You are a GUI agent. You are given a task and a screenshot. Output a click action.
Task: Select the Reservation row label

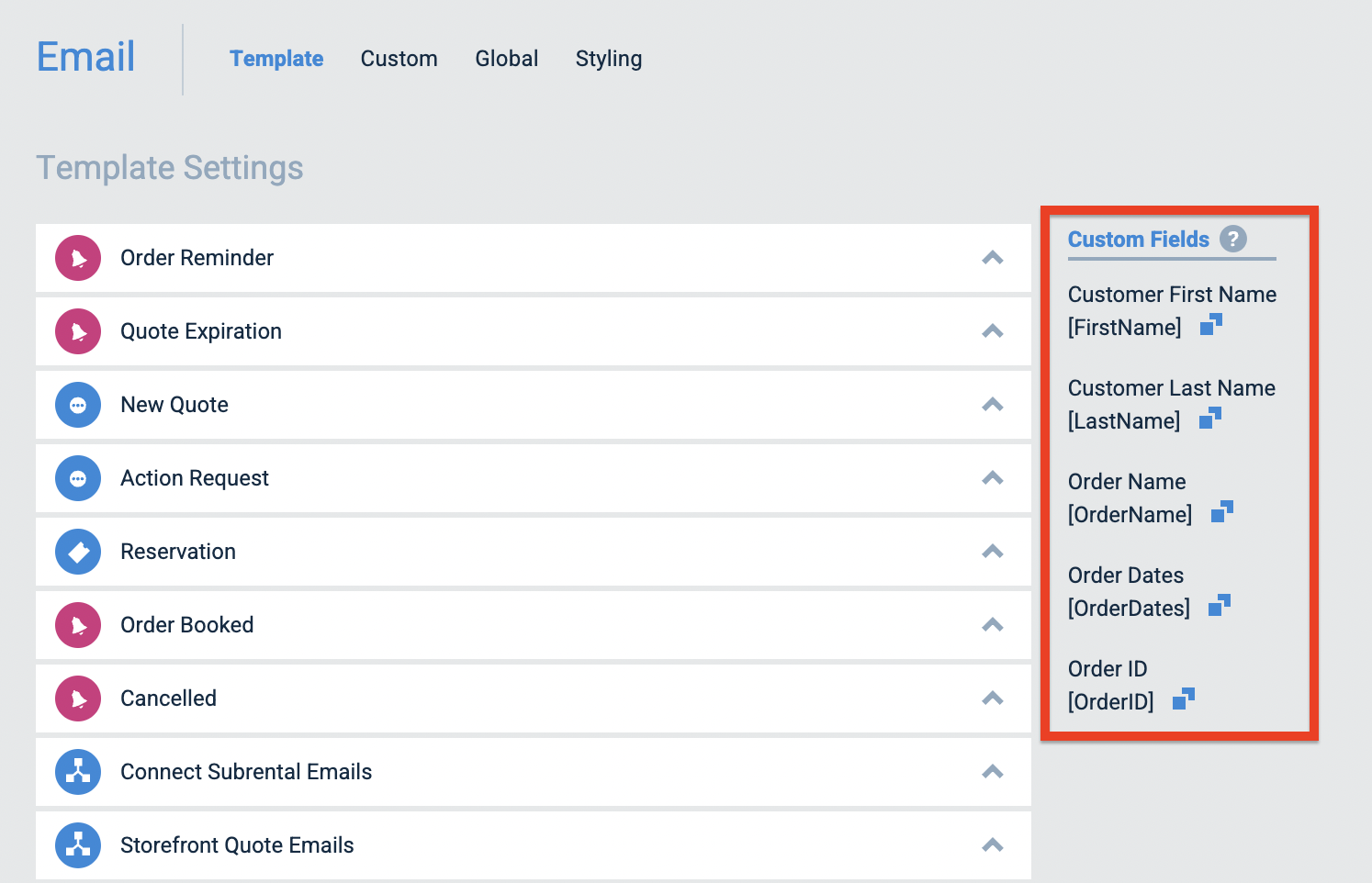[x=178, y=552]
